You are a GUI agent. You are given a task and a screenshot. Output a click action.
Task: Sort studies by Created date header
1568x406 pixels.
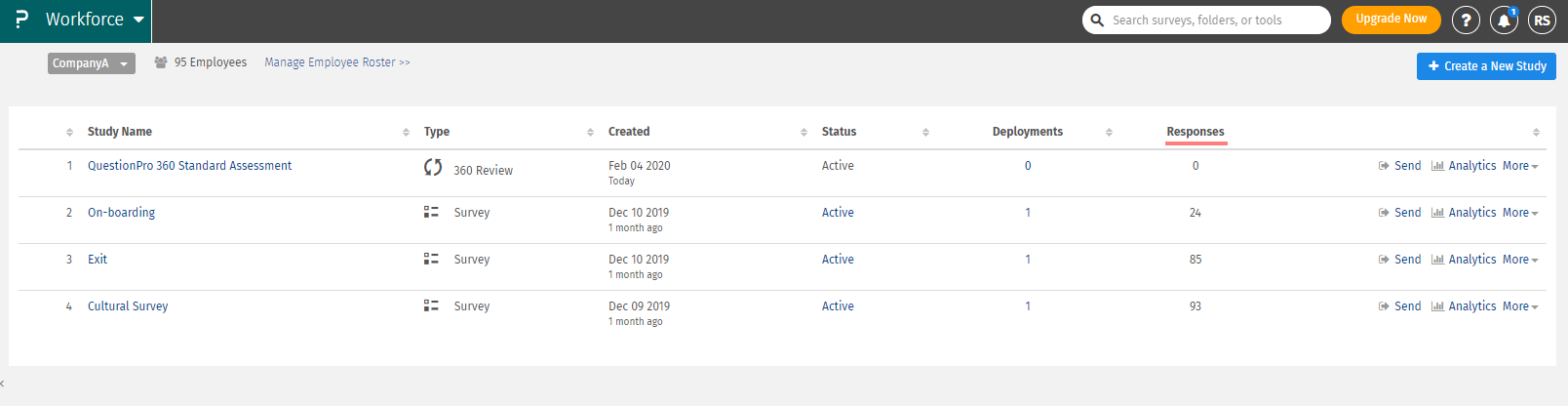[x=629, y=132]
